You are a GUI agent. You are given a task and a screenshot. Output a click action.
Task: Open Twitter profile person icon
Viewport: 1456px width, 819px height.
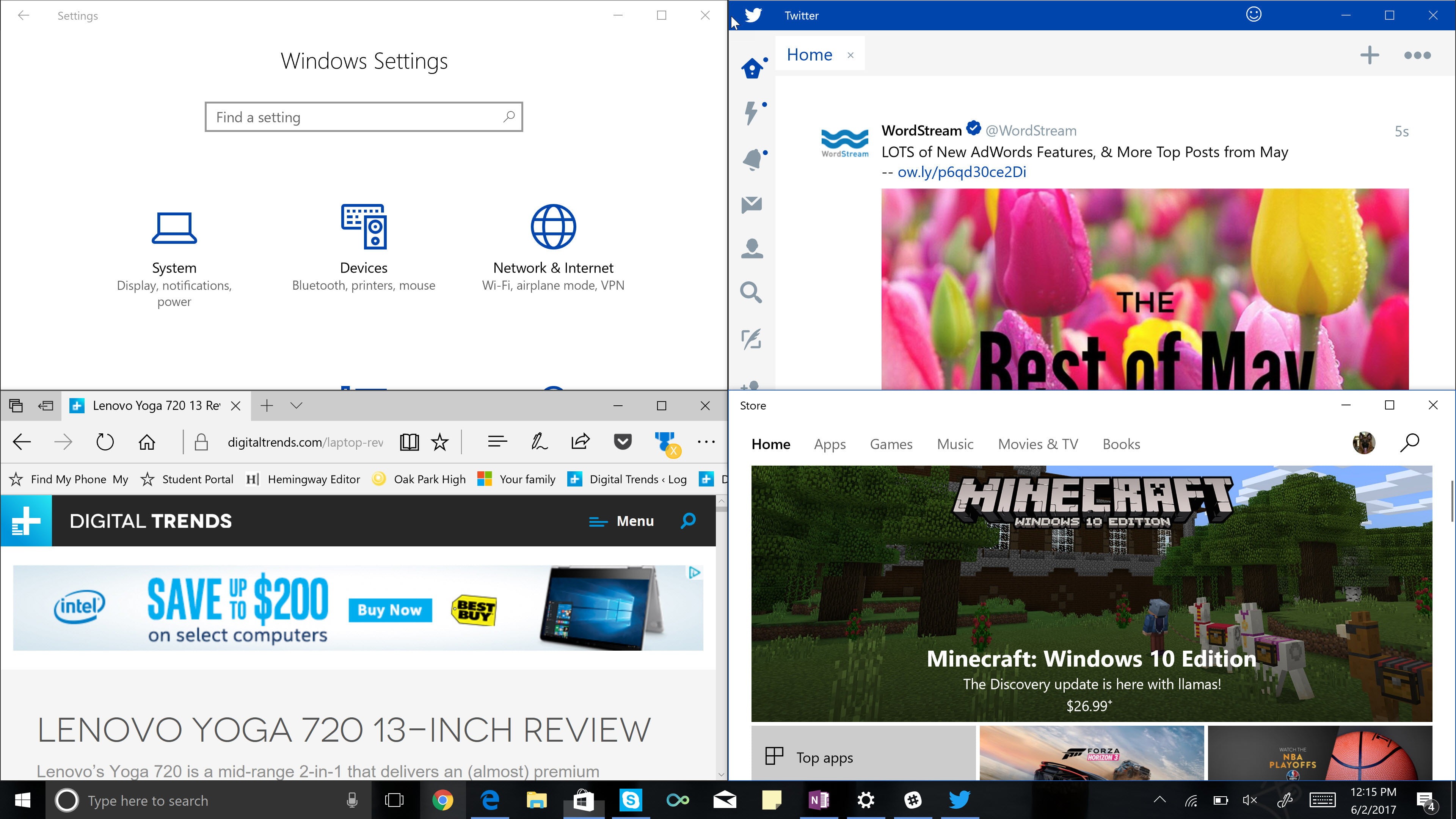click(752, 248)
